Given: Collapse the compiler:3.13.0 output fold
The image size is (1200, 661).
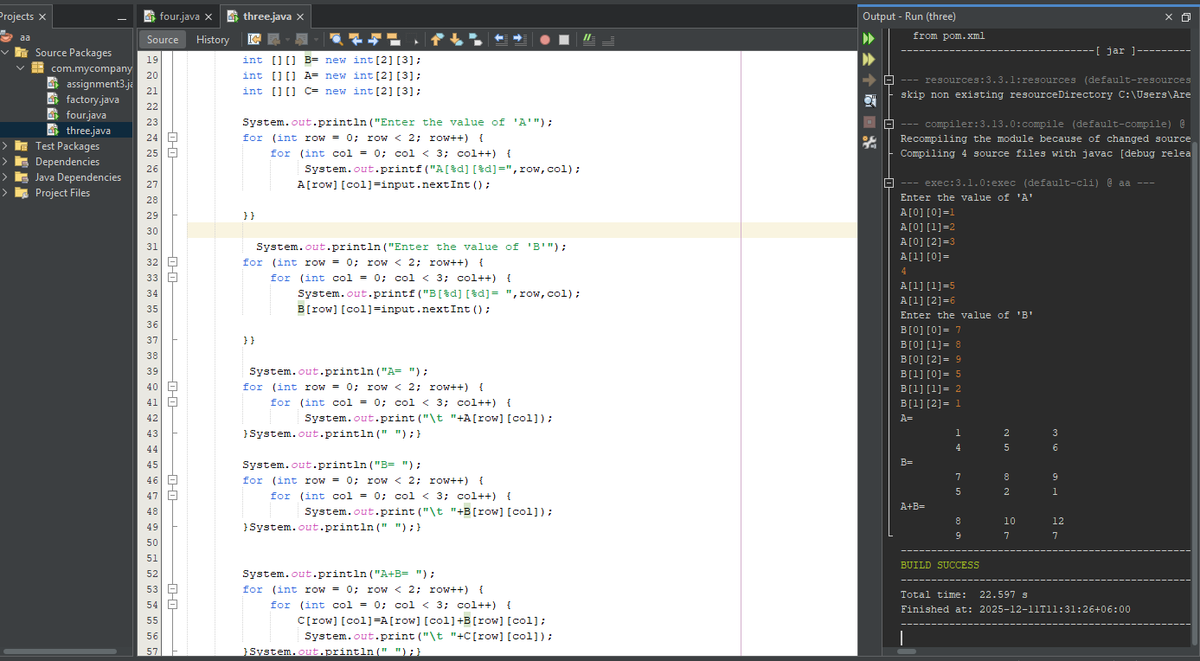Looking at the screenshot, I should tap(889, 123).
